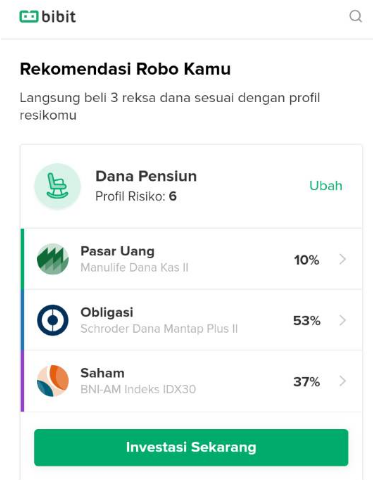
Task: Tap the Schroder circular fund logo
Action: [53, 320]
